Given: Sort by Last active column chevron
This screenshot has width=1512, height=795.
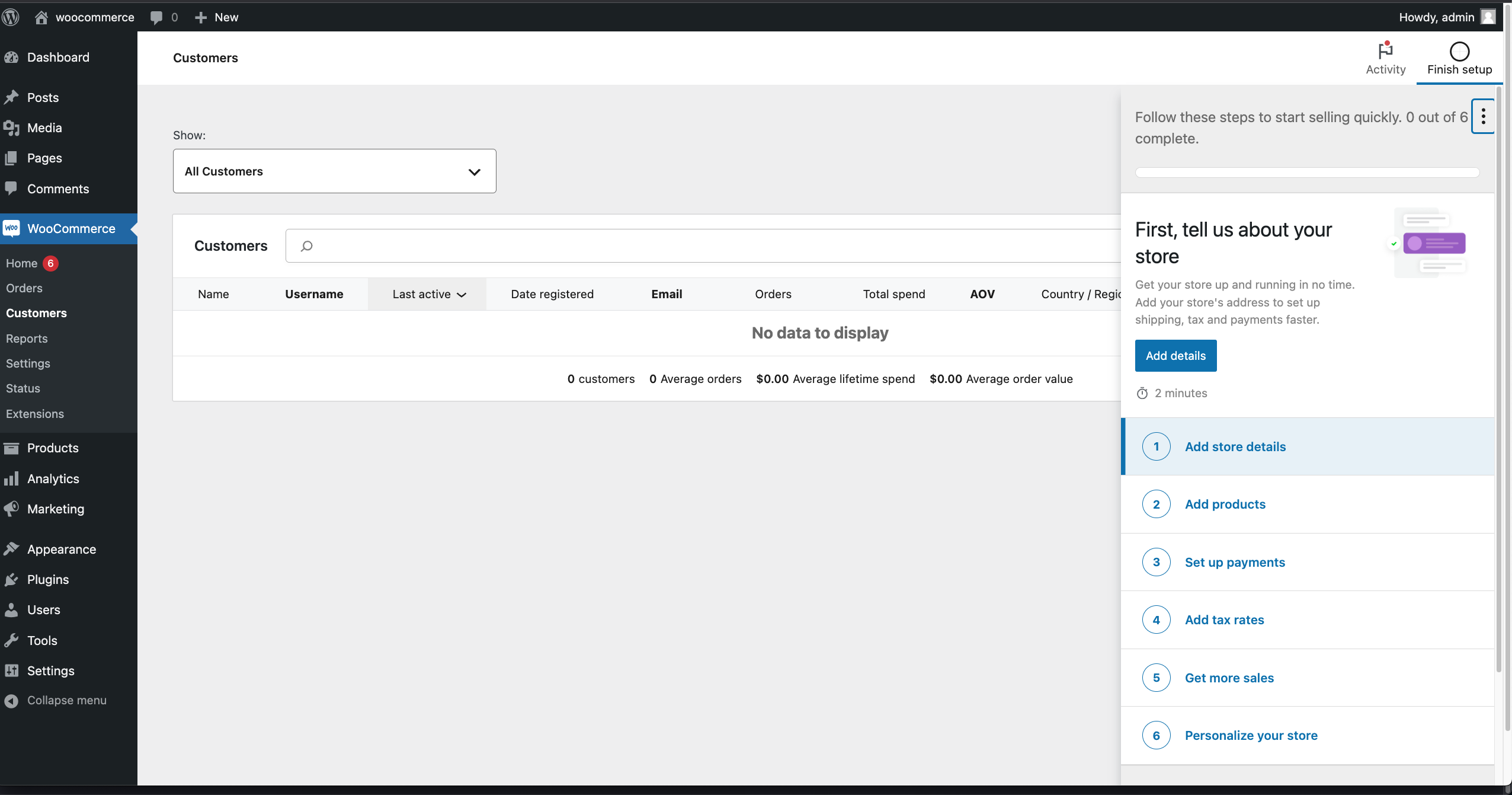Looking at the screenshot, I should tap(462, 295).
